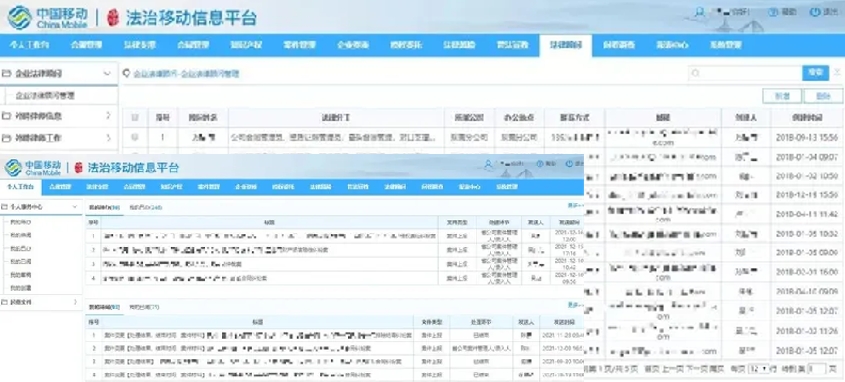Click the 新增 add button
This screenshot has height=382, width=845.
[782, 96]
